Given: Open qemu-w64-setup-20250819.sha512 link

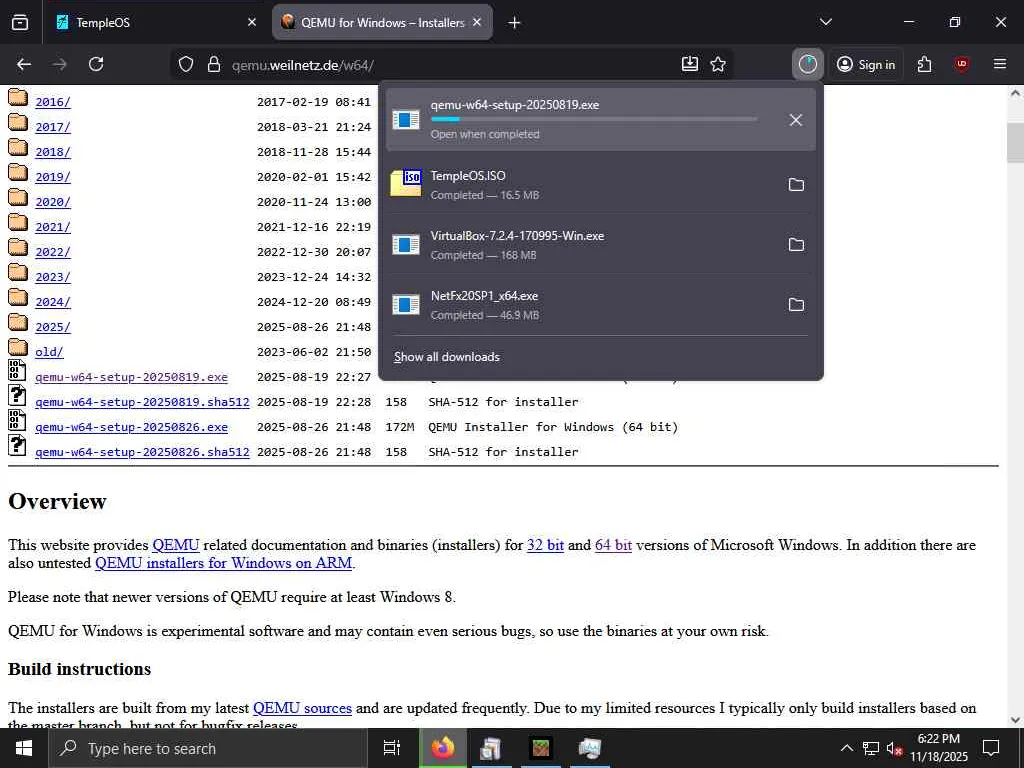Looking at the screenshot, I should (x=142, y=402).
